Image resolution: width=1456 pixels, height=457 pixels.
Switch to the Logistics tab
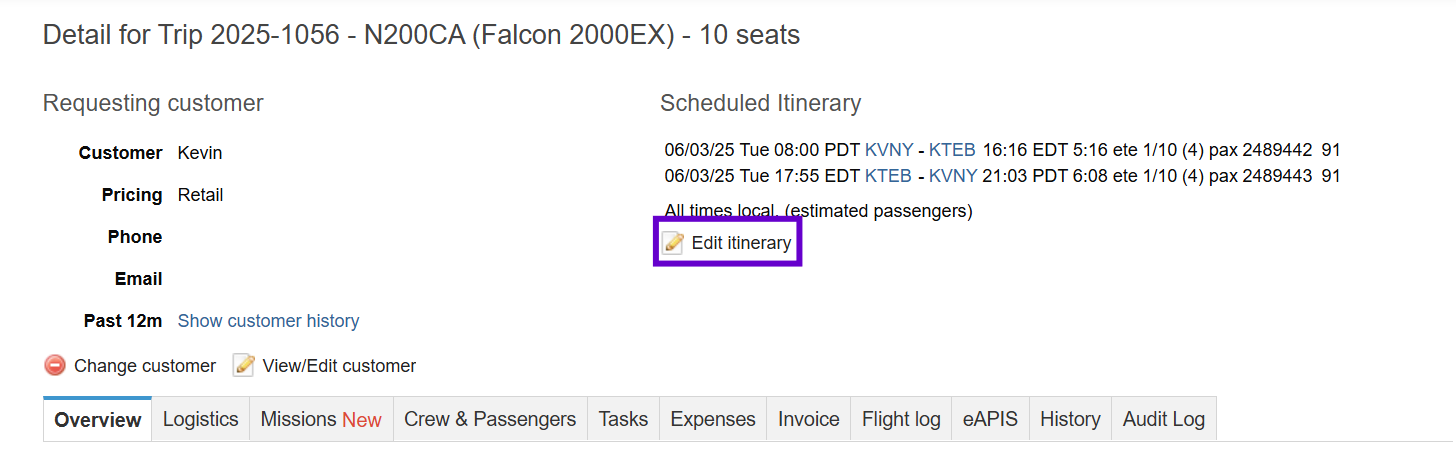click(x=201, y=419)
